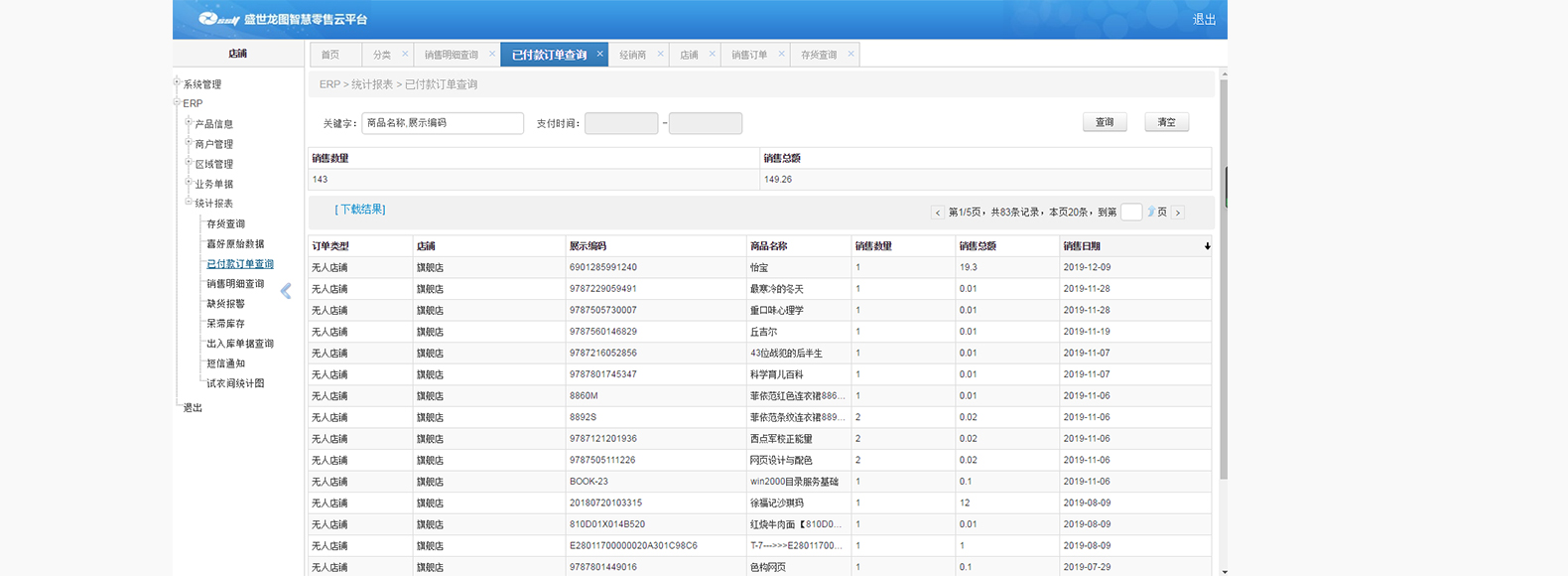Expand the 商户管理 tree node

point(189,142)
